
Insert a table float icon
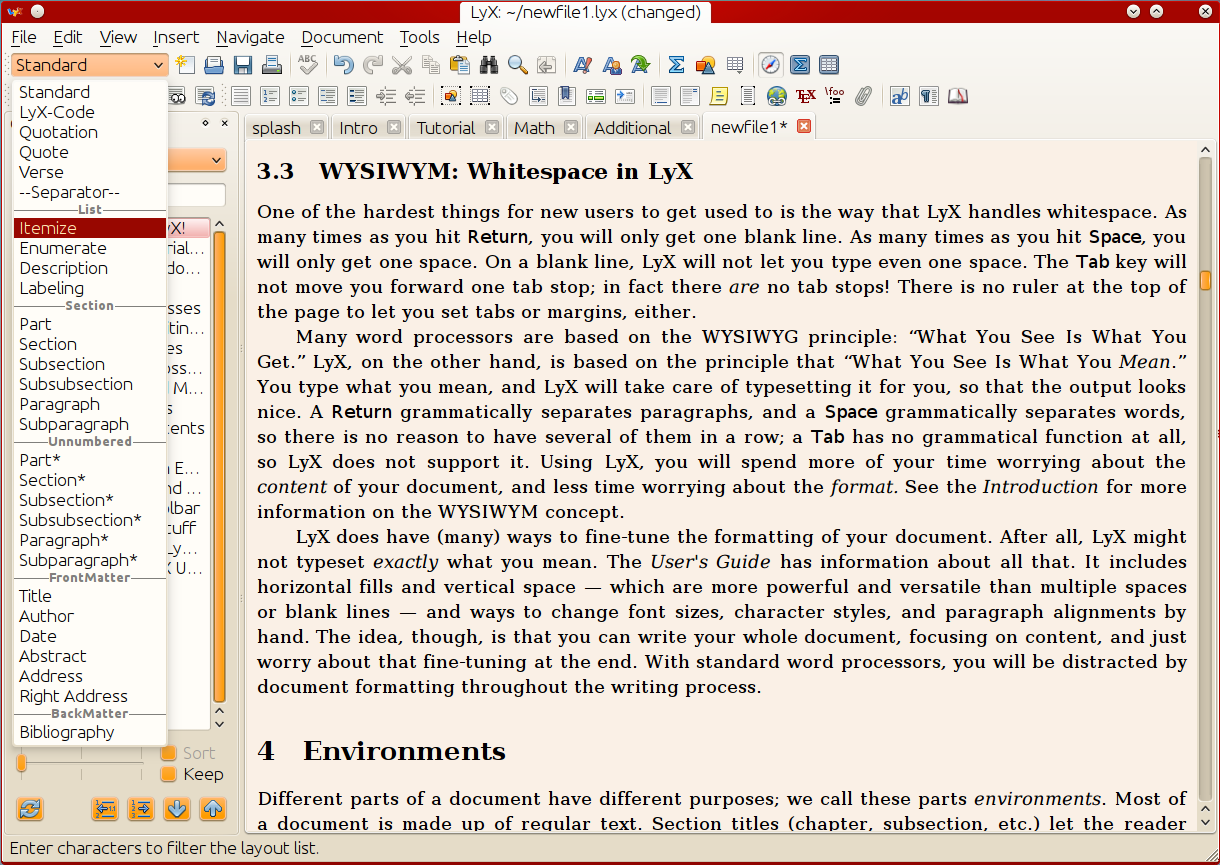pos(480,96)
